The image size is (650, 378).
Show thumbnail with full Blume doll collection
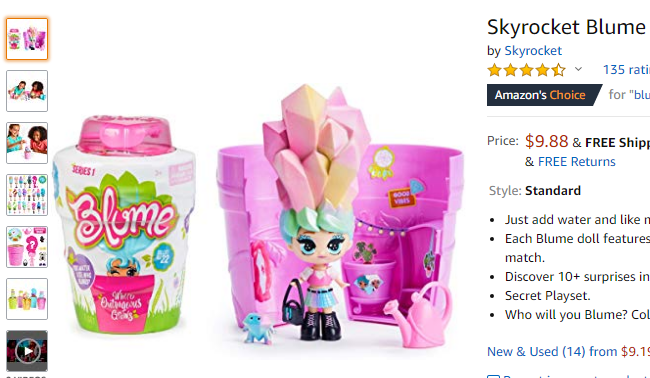tap(27, 195)
